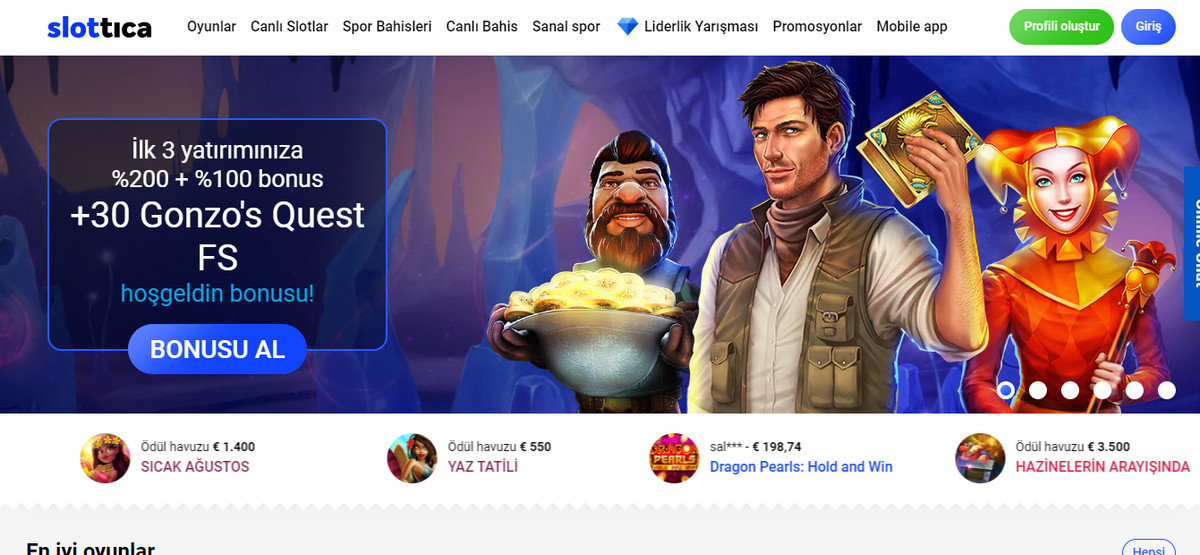The height and width of the screenshot is (555, 1200).
Task: Click the Giriş login button
Action: [1148, 27]
